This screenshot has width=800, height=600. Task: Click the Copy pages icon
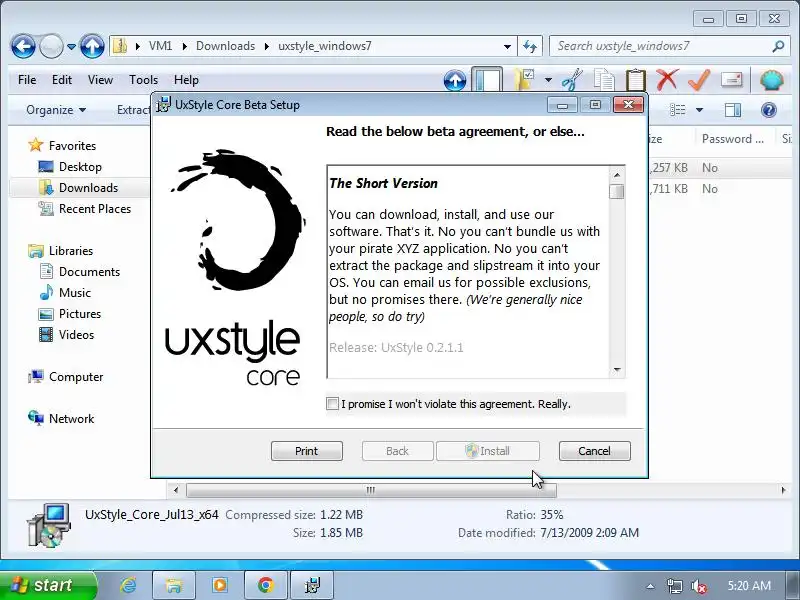coord(605,80)
